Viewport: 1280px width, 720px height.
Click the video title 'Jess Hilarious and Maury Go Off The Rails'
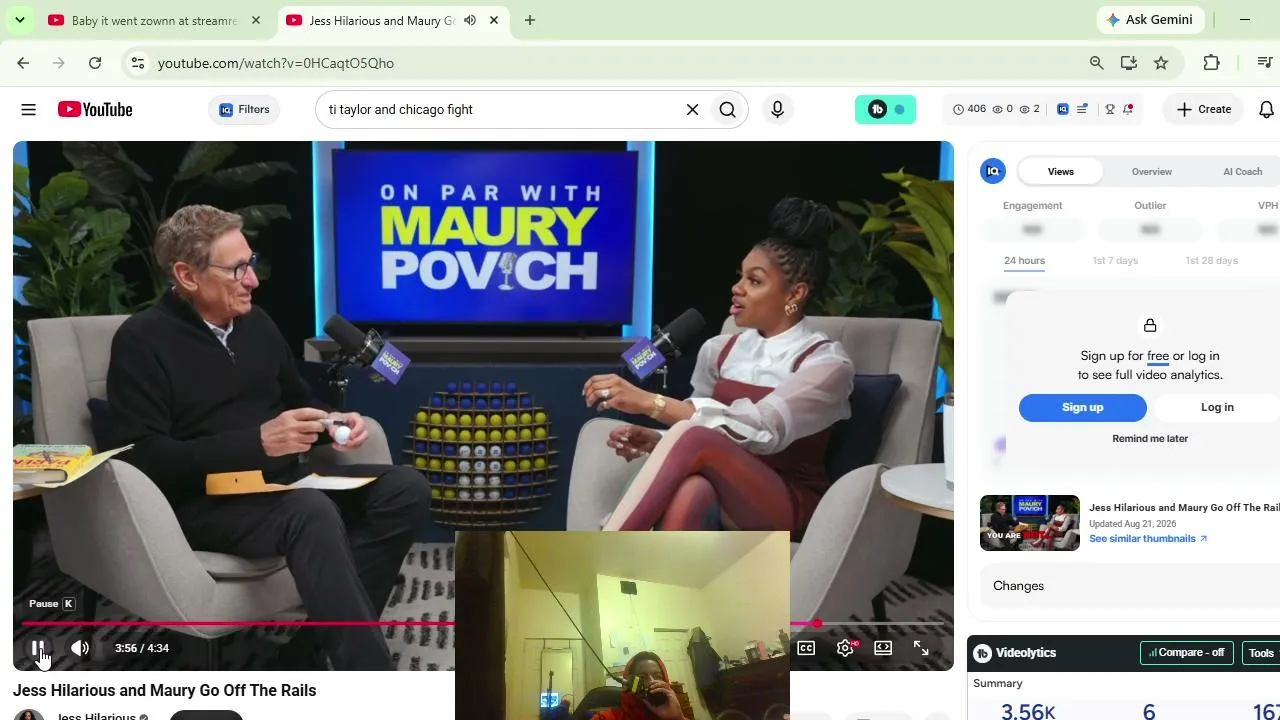(x=165, y=690)
